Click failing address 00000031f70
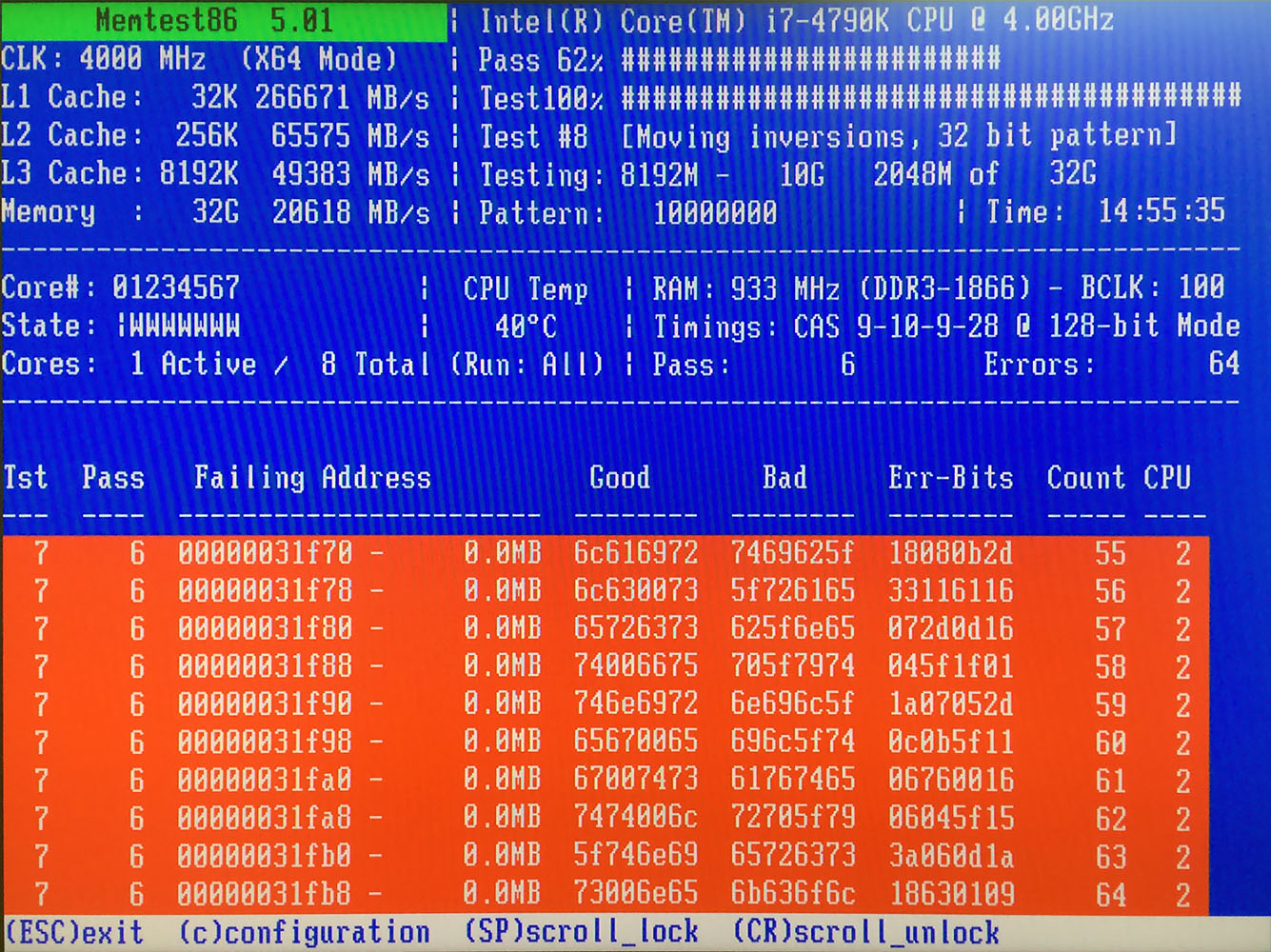Image resolution: width=1271 pixels, height=952 pixels. pos(265,552)
